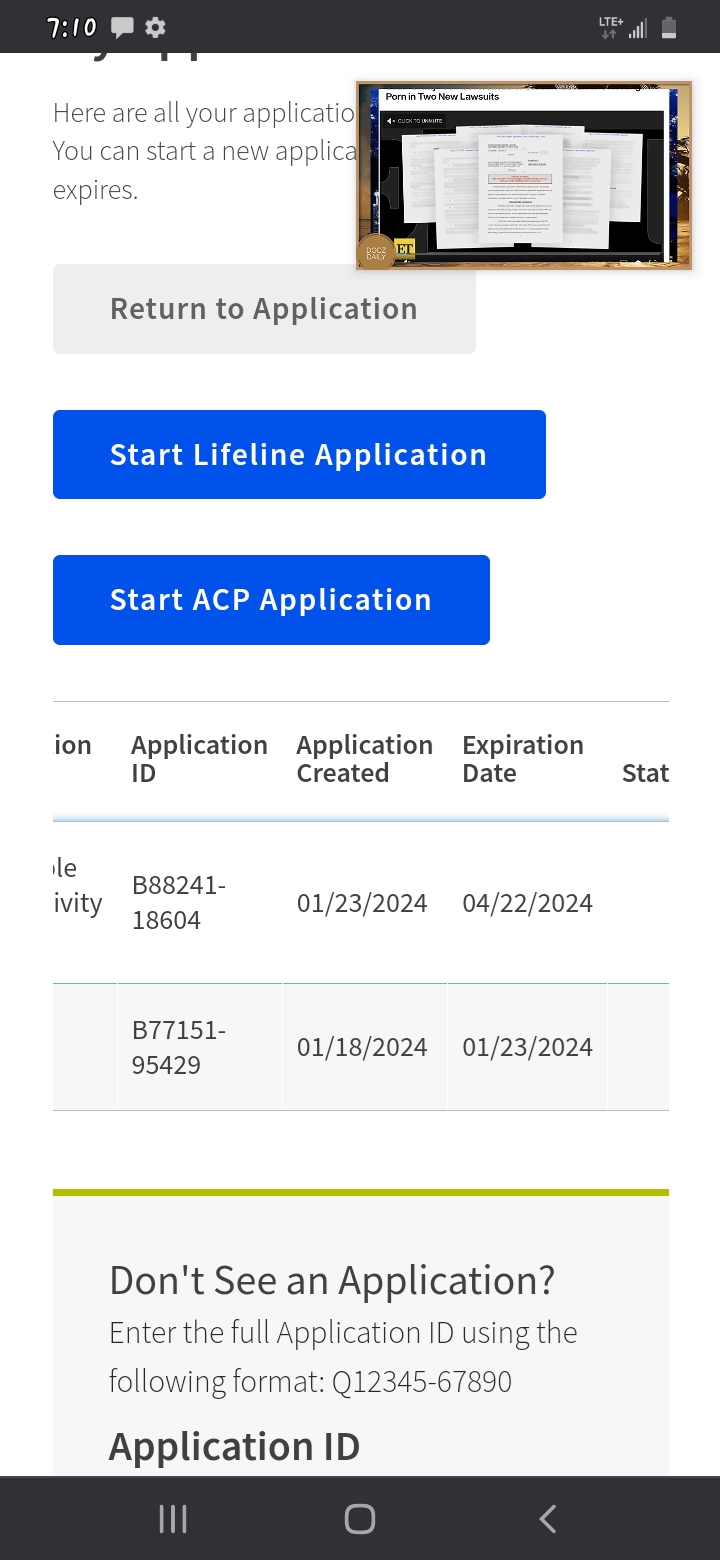The width and height of the screenshot is (720, 1560).
Task: Tap the 01/18/2024 created date cell
Action: coord(362,1047)
